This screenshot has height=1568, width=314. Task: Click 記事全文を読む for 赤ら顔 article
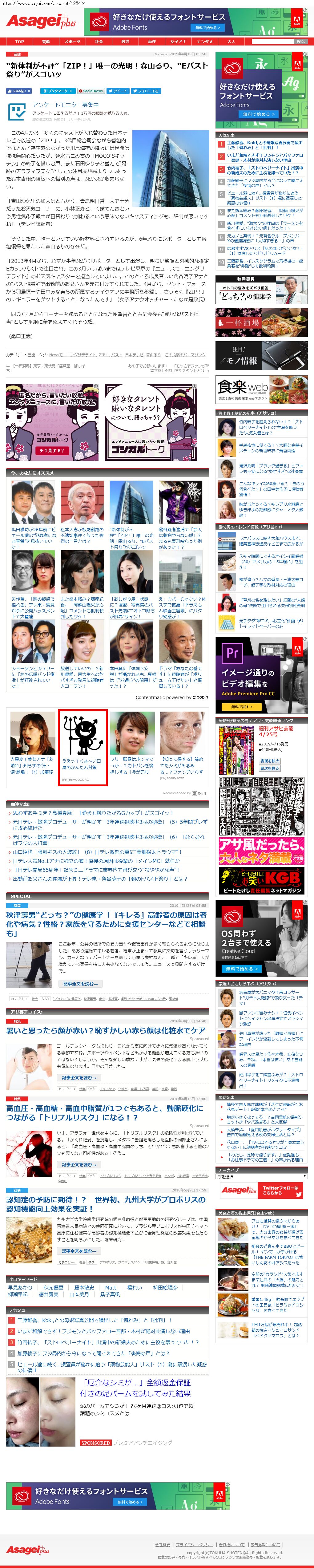point(79,1077)
